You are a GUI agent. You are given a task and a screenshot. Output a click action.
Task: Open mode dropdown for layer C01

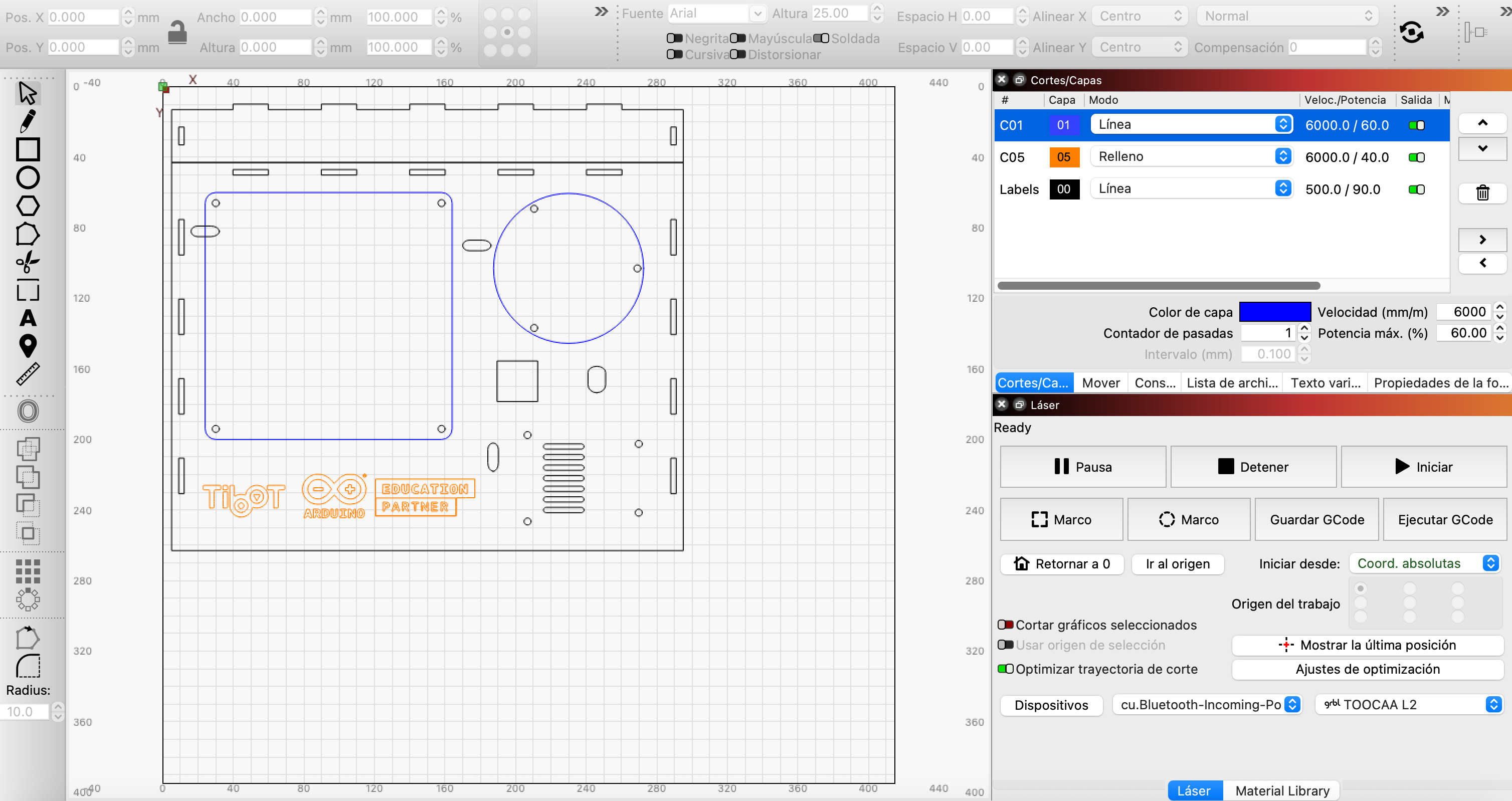coord(1192,124)
